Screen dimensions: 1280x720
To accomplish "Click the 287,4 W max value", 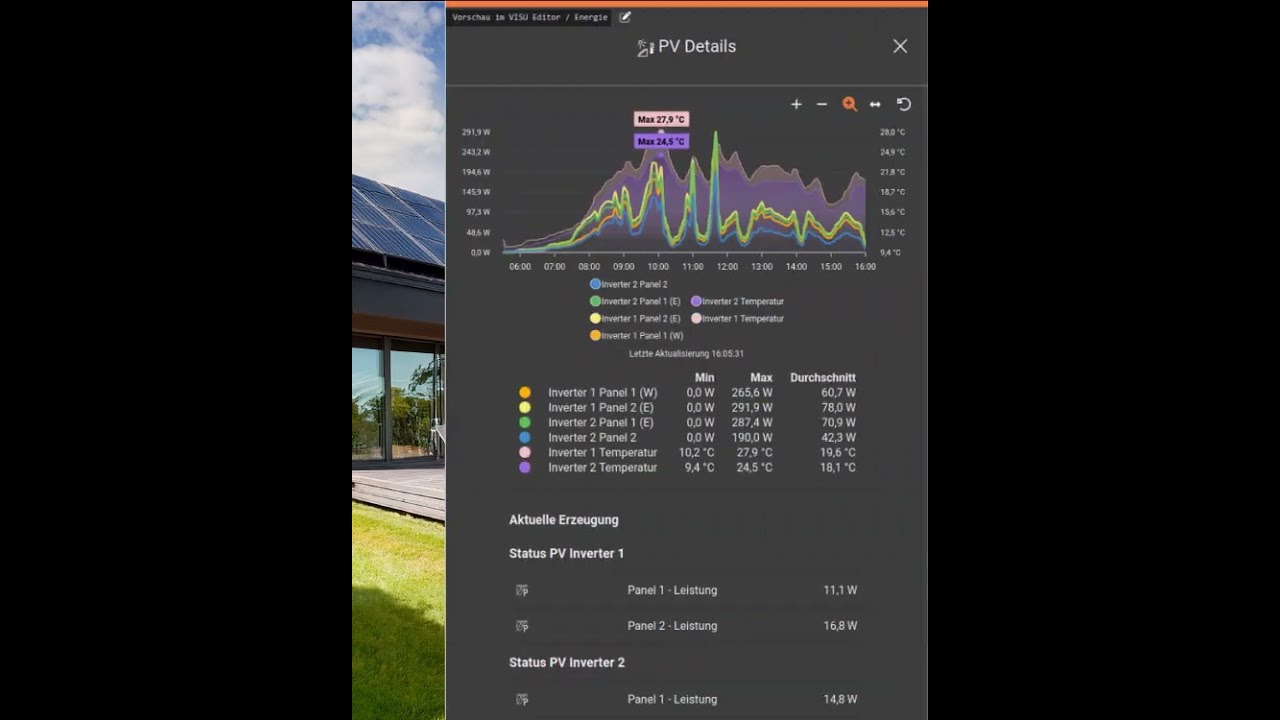I will click(x=752, y=423).
